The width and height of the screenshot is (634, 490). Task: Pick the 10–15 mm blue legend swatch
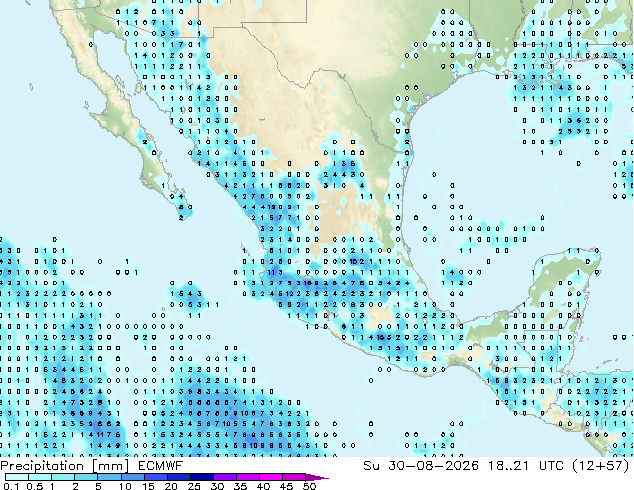(132, 477)
